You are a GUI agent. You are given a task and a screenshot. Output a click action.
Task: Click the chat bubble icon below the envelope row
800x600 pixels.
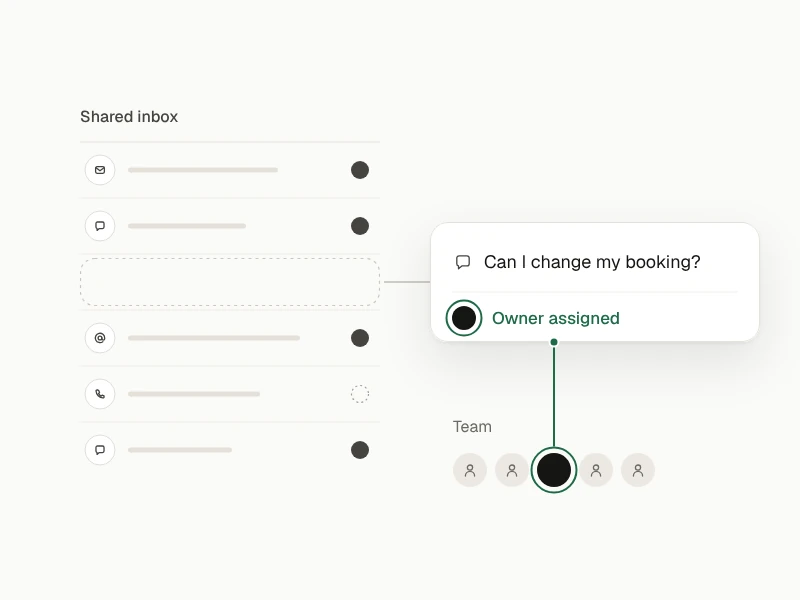[100, 226]
